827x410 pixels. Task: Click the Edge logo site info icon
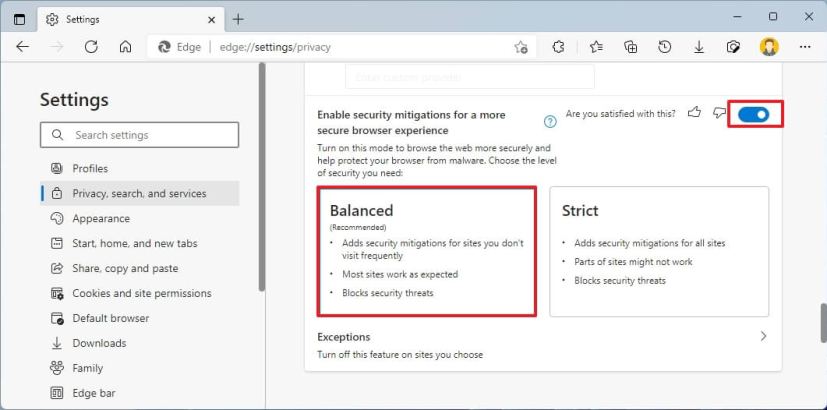point(165,47)
